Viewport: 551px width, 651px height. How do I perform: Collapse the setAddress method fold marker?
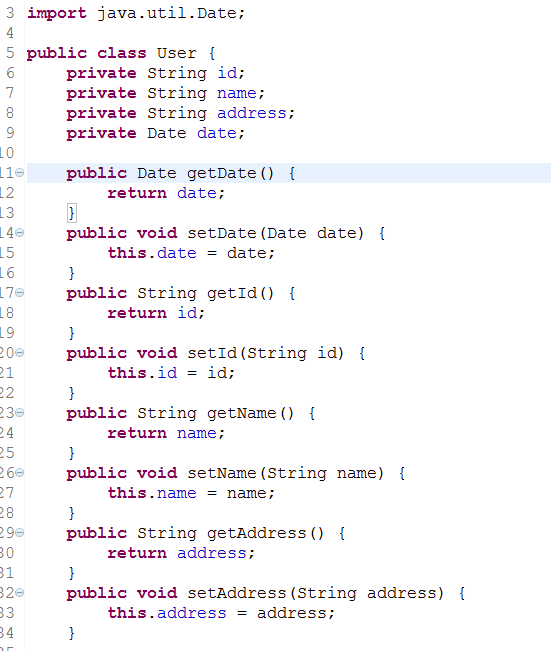[20, 593]
